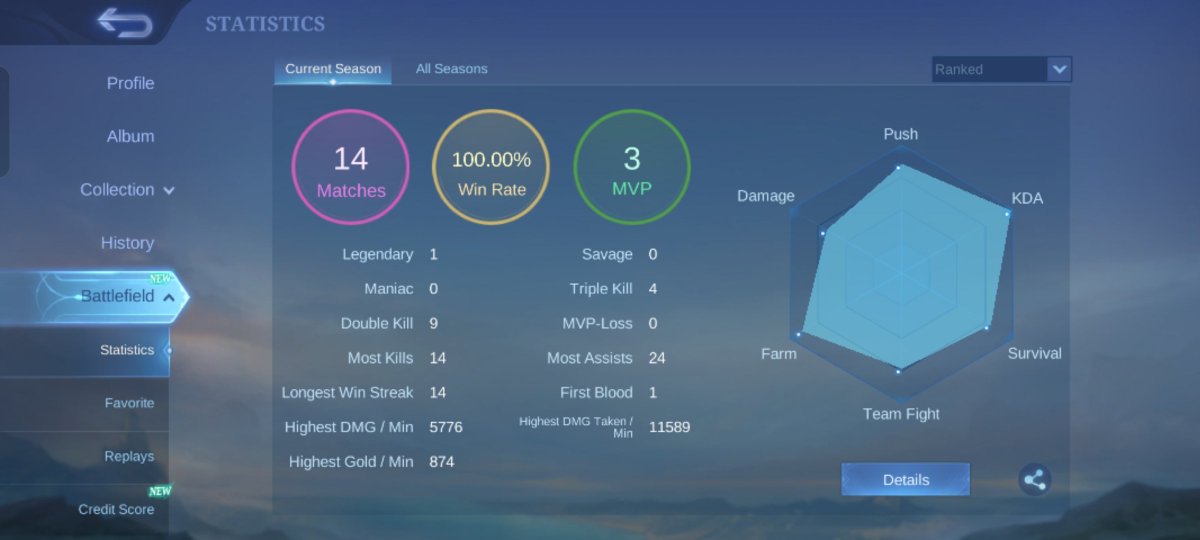Click the Farm label on radar chart
The width and height of the screenshot is (1200, 540).
click(x=779, y=353)
